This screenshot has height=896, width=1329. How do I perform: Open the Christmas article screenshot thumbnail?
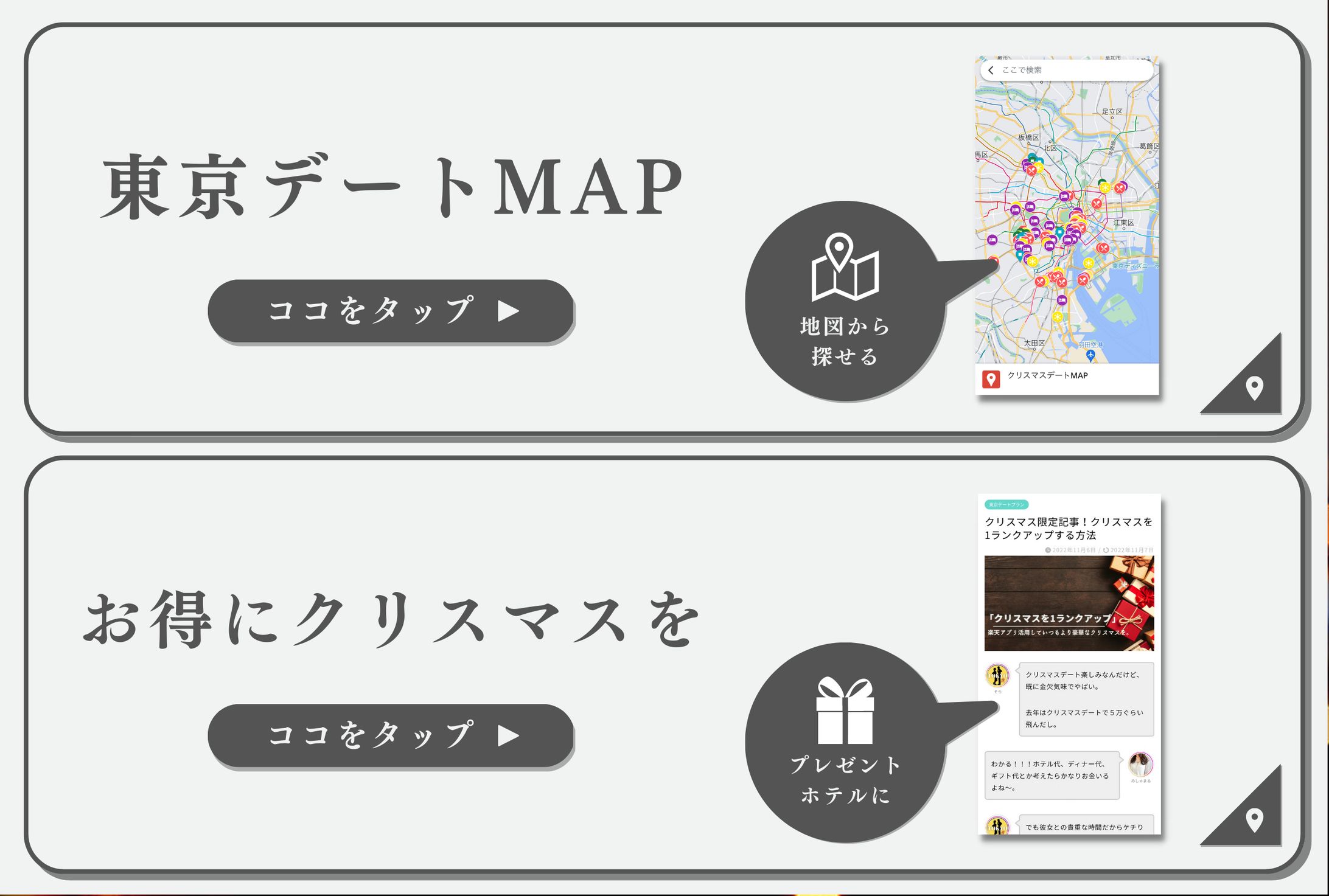tap(1069, 664)
